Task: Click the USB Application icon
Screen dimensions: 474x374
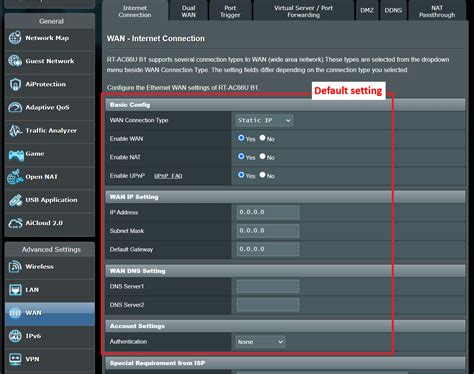Action: 15,200
